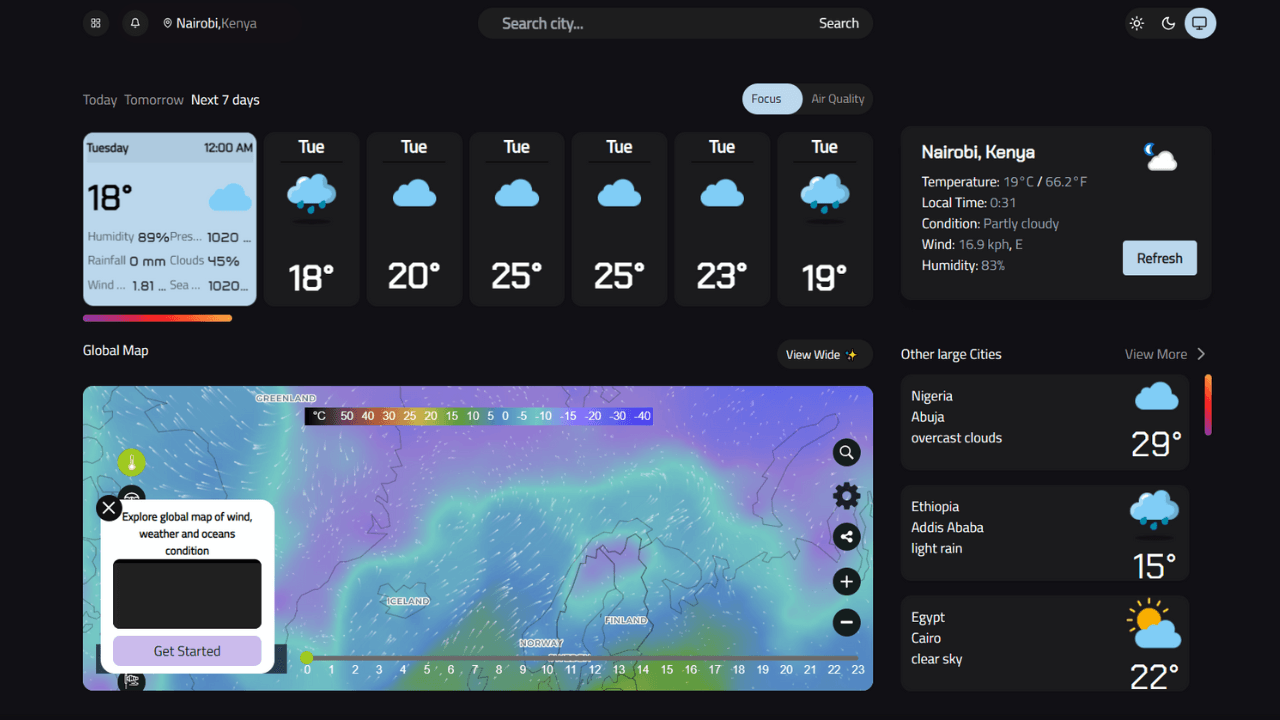1280x720 pixels.
Task: Click the Clouds 45% value
Action: (224, 261)
